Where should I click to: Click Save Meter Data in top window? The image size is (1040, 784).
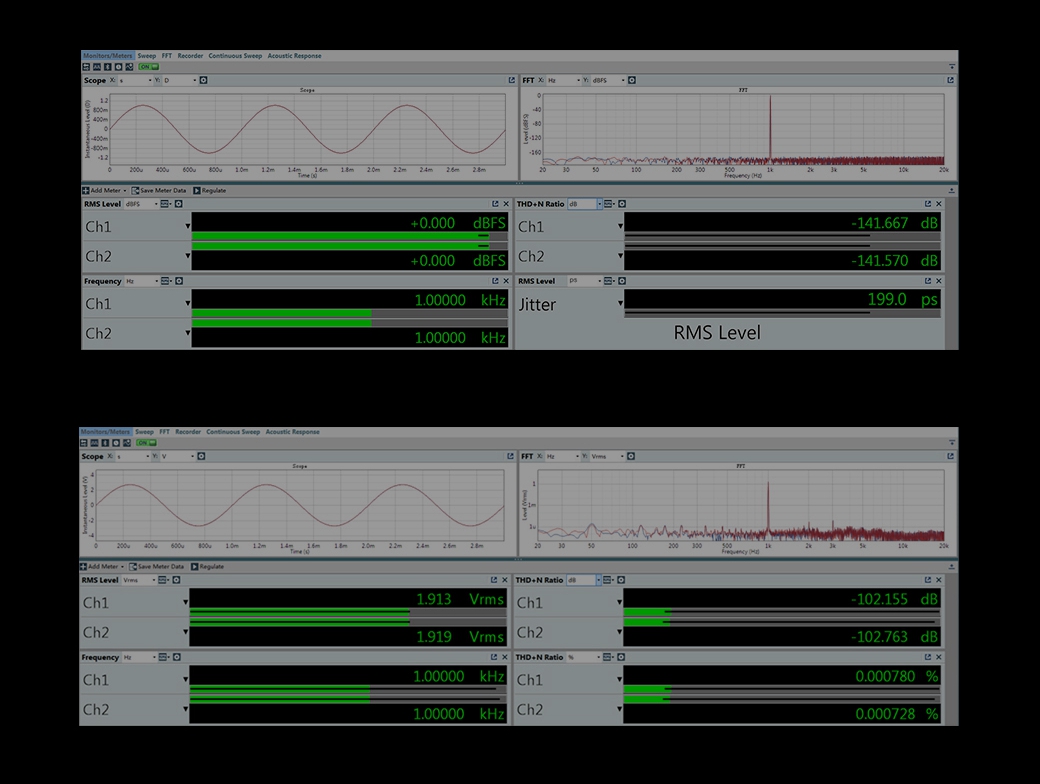pos(159,190)
